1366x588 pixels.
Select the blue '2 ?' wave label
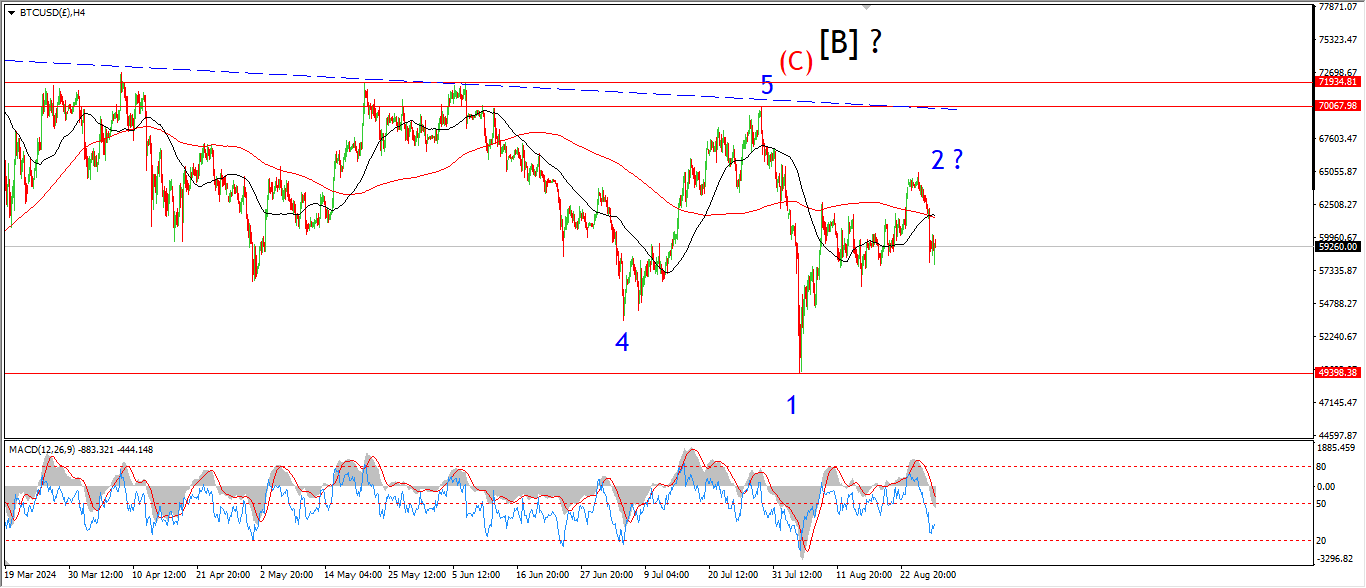click(946, 159)
